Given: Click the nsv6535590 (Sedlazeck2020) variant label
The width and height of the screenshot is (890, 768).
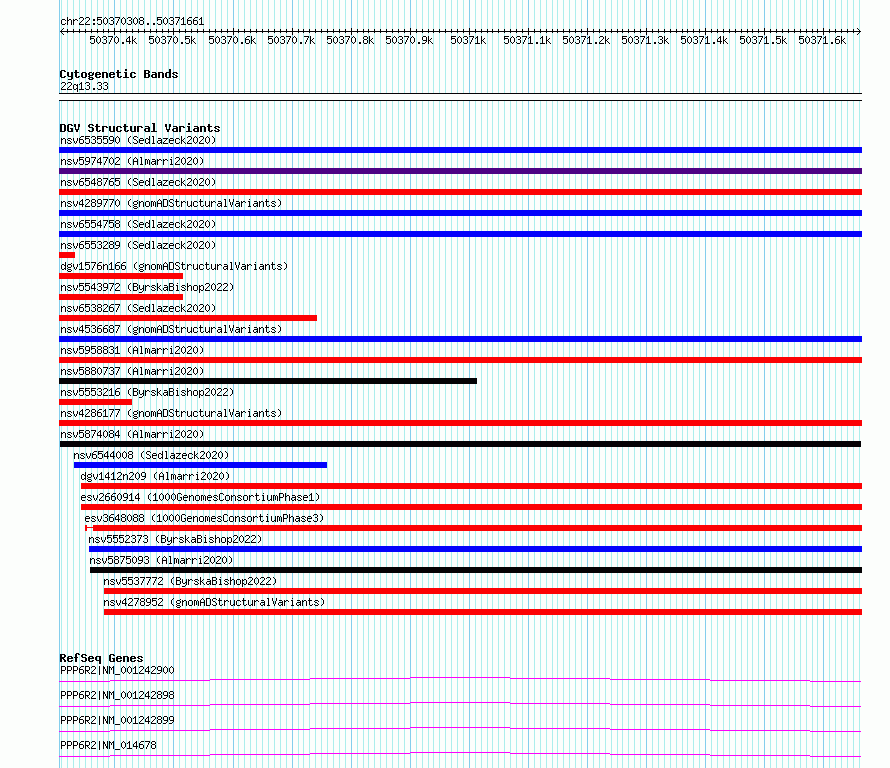Looking at the screenshot, I should [x=138, y=140].
